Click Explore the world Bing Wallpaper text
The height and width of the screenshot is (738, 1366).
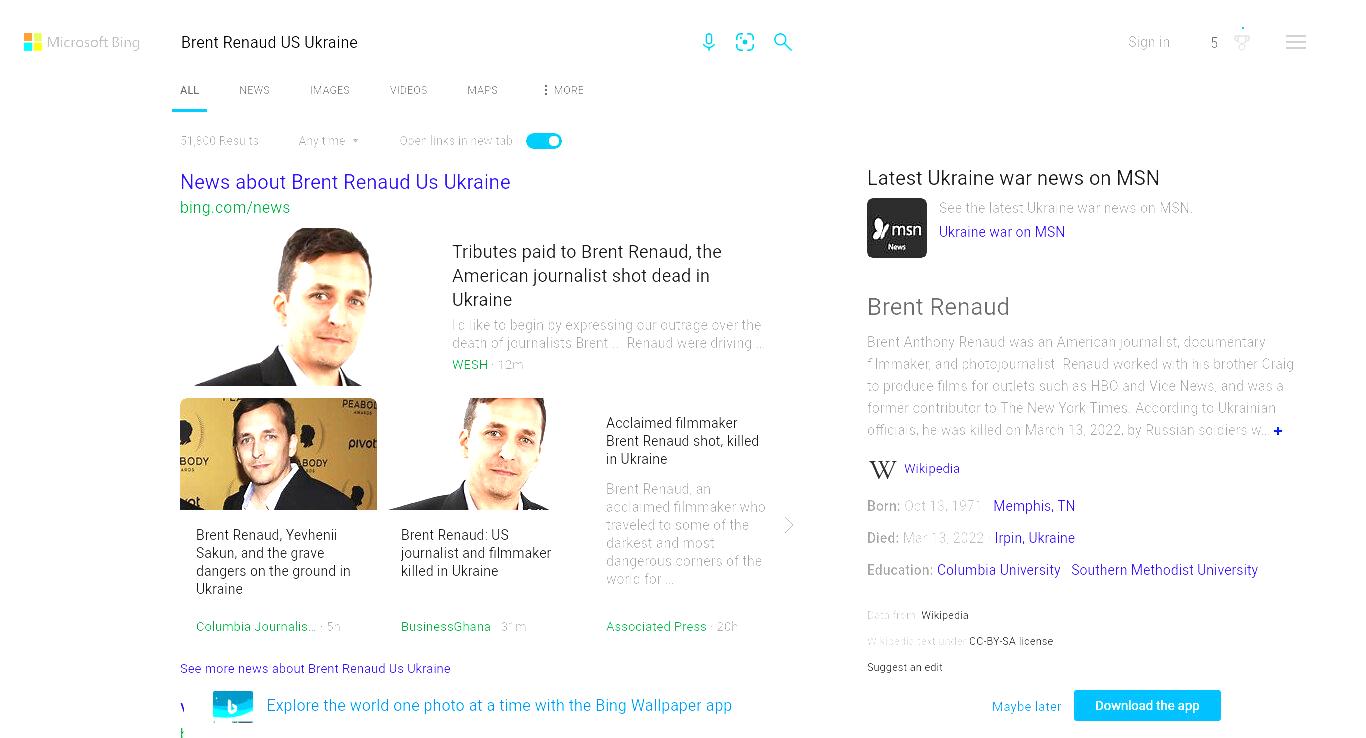click(x=499, y=706)
